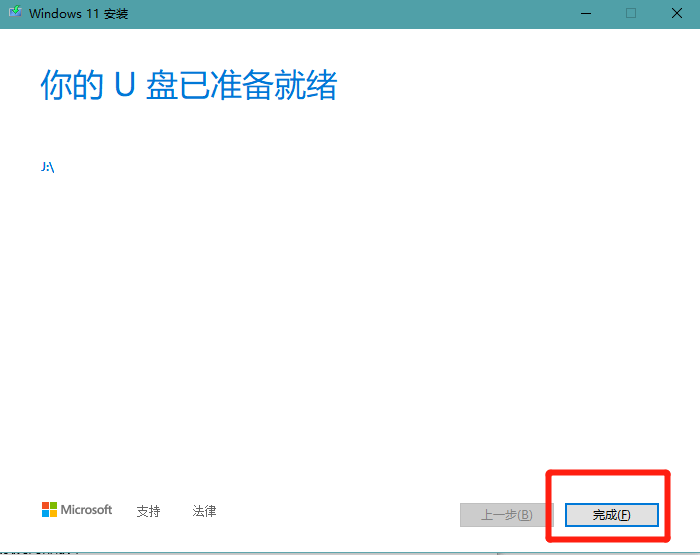Click the four-color Microsoft logo squares
The image size is (700, 555).
pos(49,510)
